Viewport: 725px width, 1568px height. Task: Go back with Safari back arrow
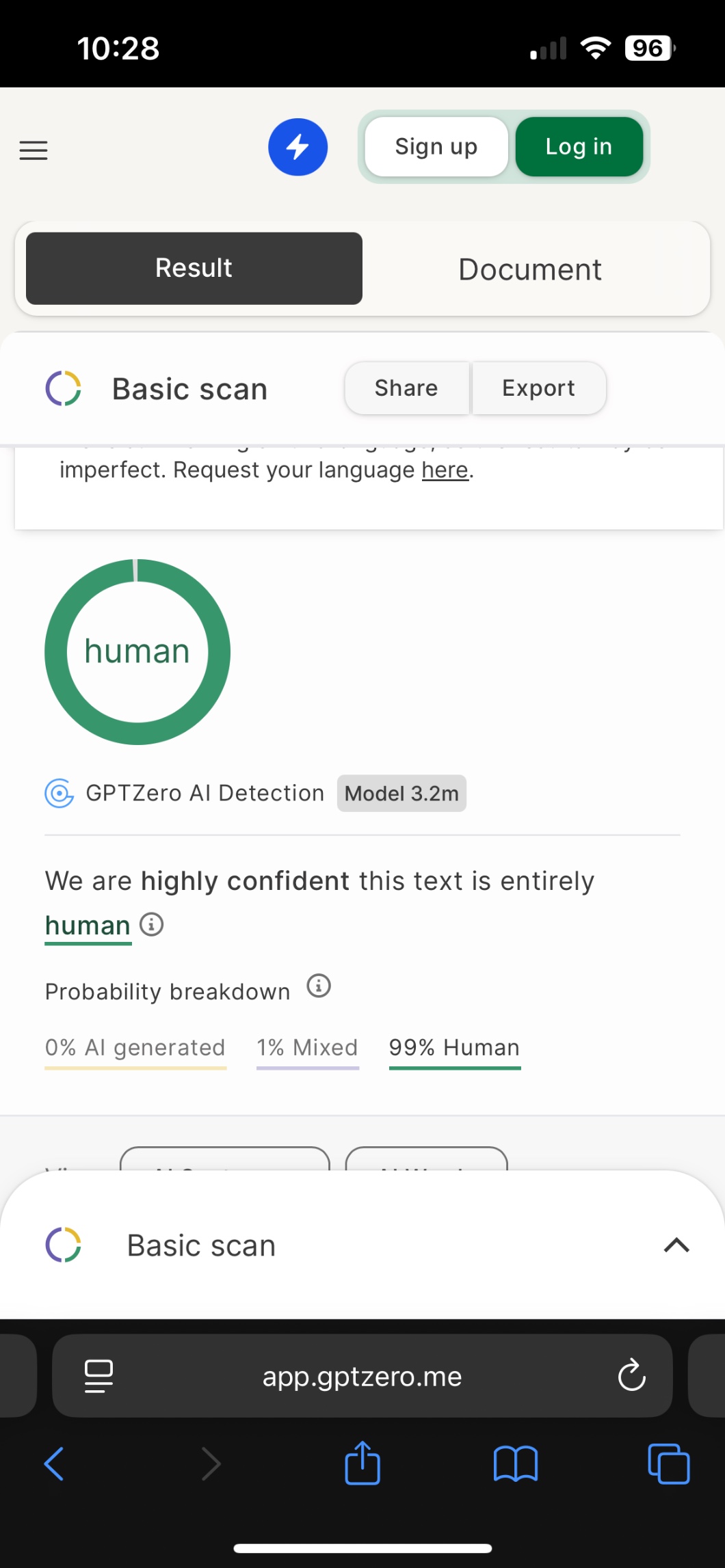(x=54, y=1463)
